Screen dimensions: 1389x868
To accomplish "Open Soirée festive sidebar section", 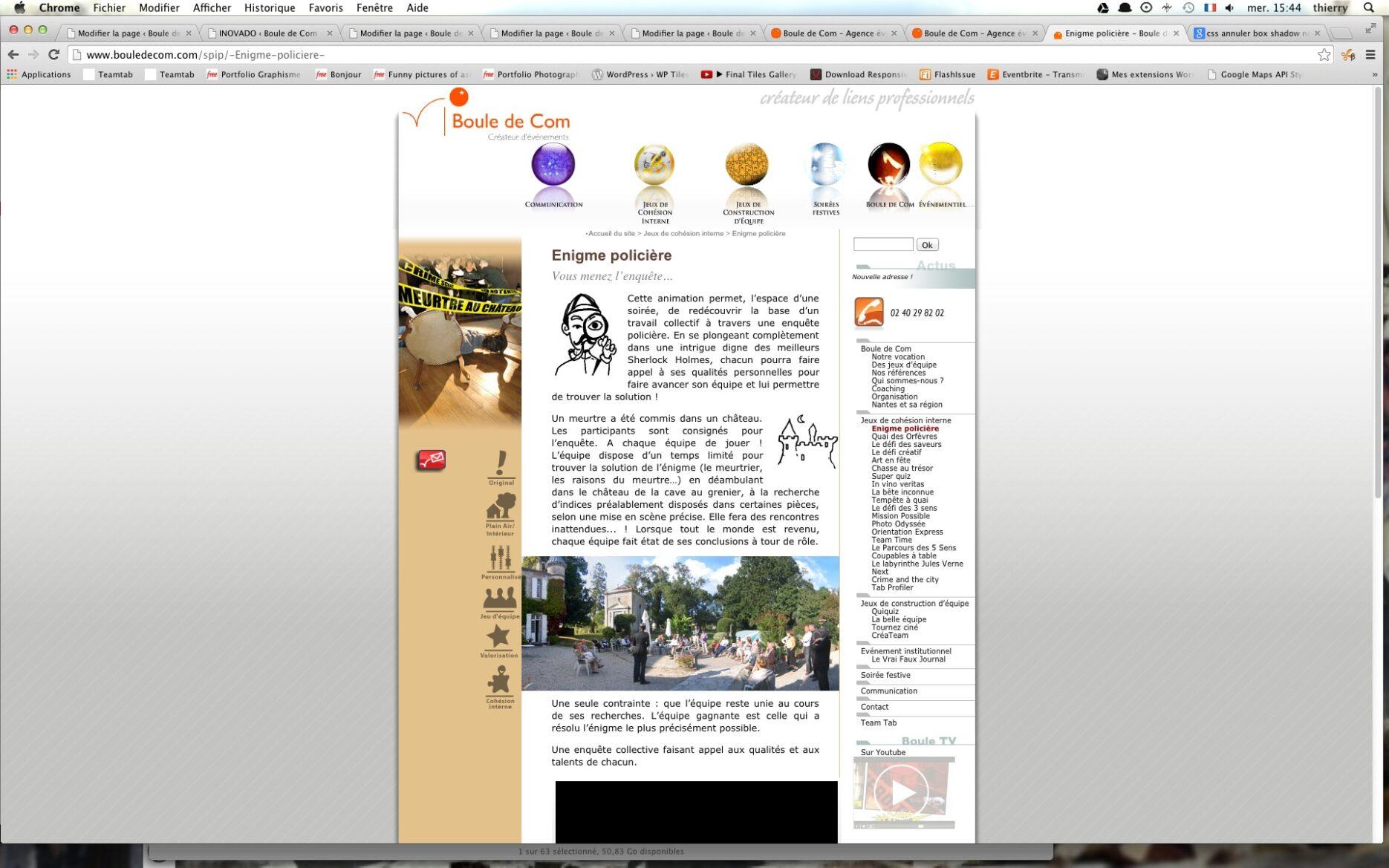I will point(885,675).
